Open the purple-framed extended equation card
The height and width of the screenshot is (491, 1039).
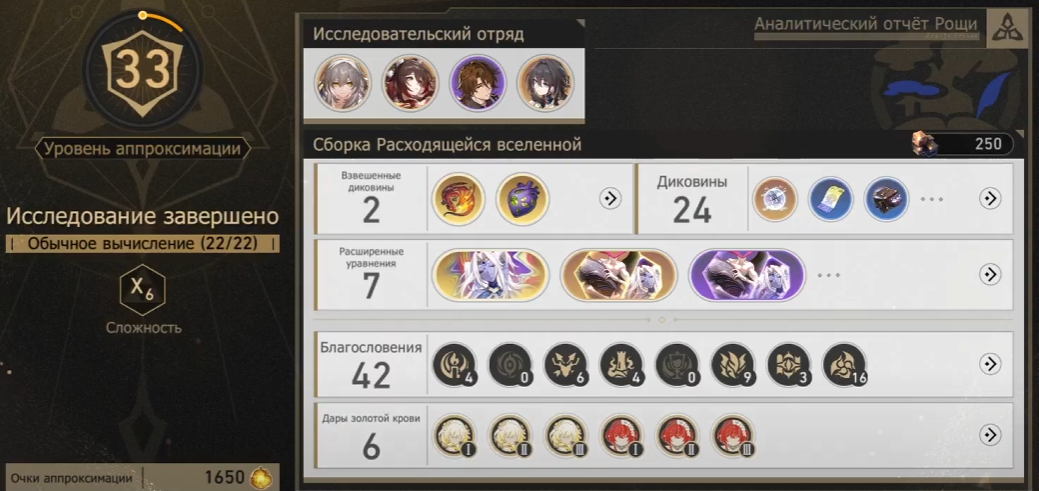coord(747,275)
